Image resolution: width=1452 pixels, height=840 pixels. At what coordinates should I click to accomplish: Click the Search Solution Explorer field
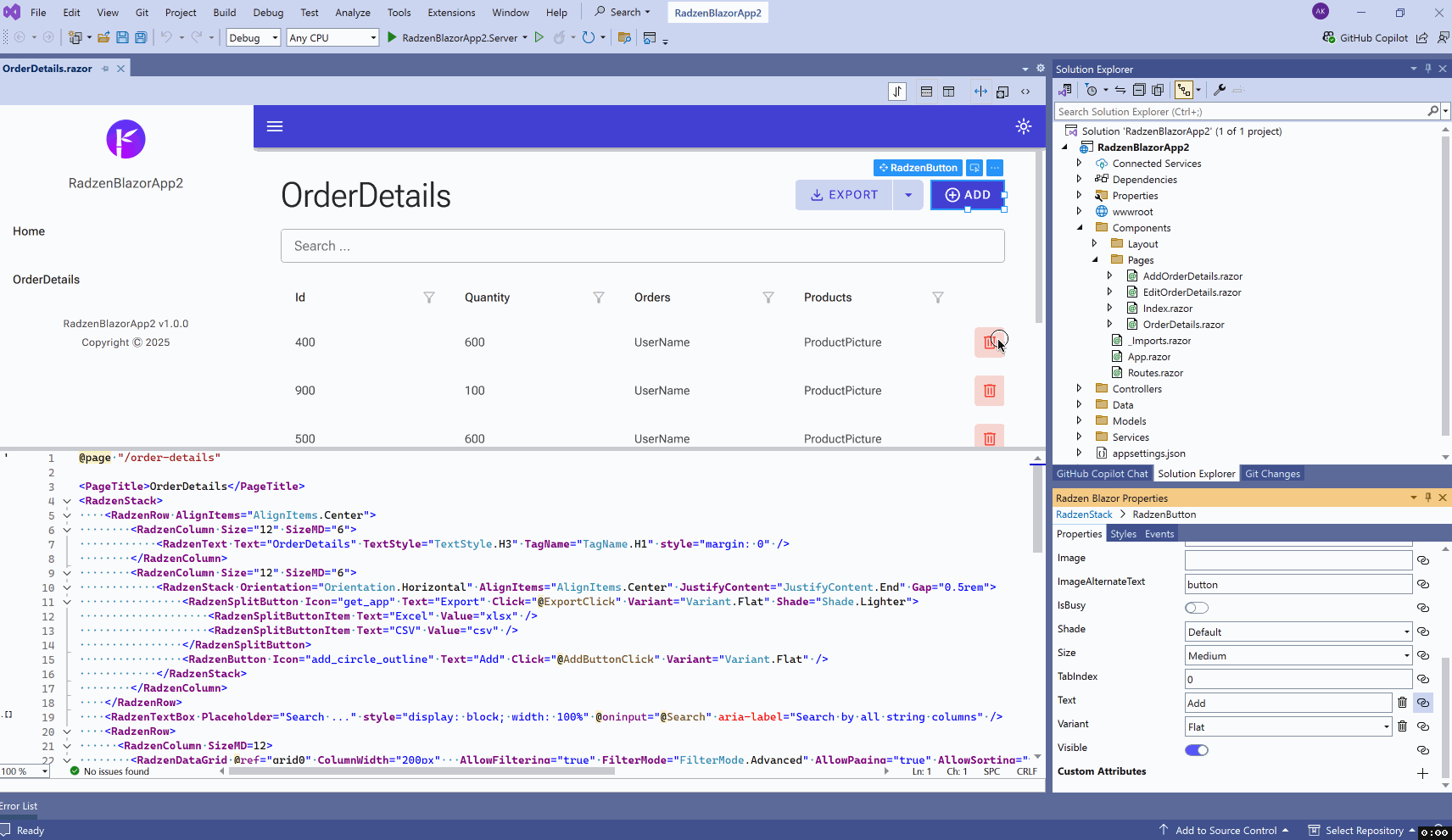coord(1242,112)
